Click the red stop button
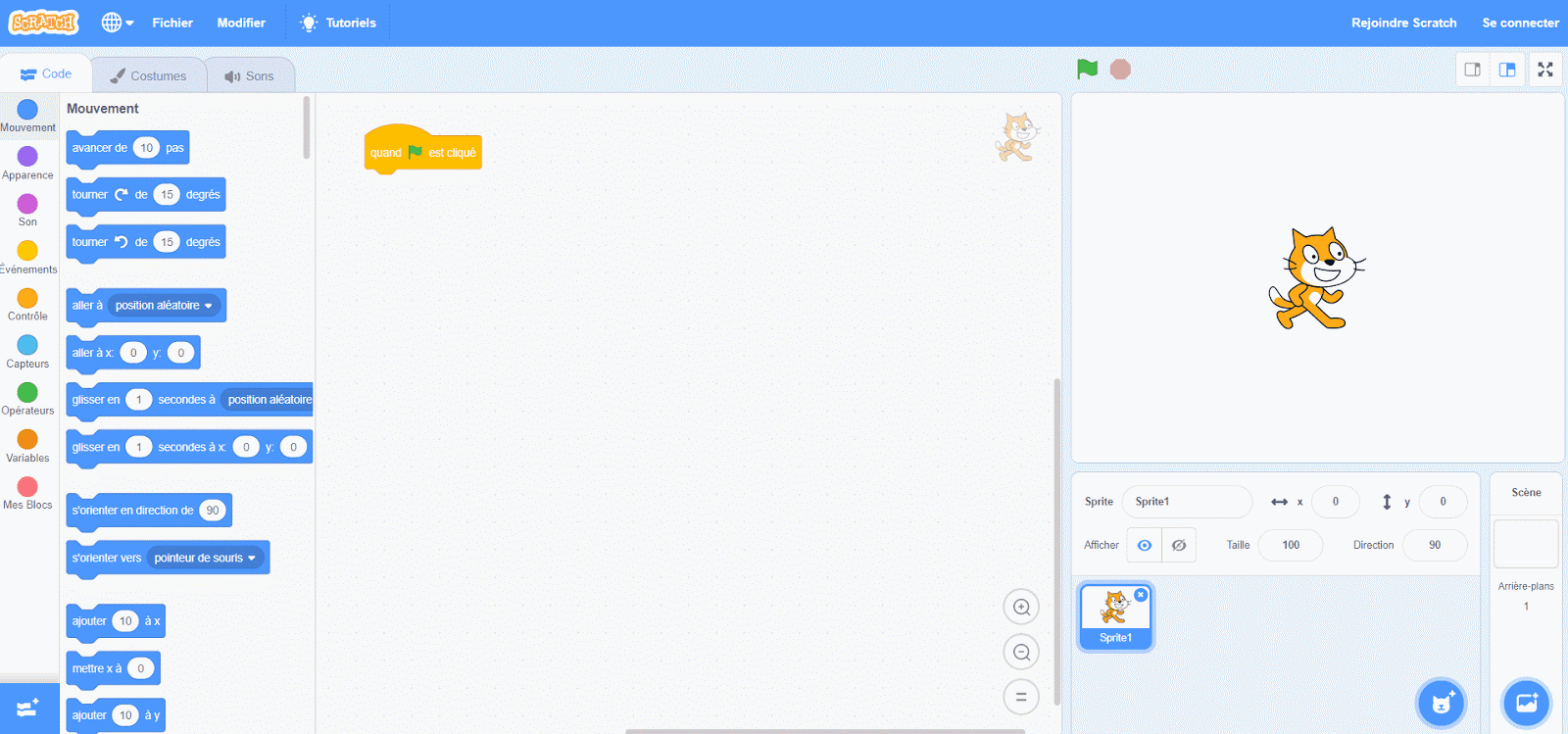Image resolution: width=1568 pixels, height=734 pixels. pos(1120,69)
